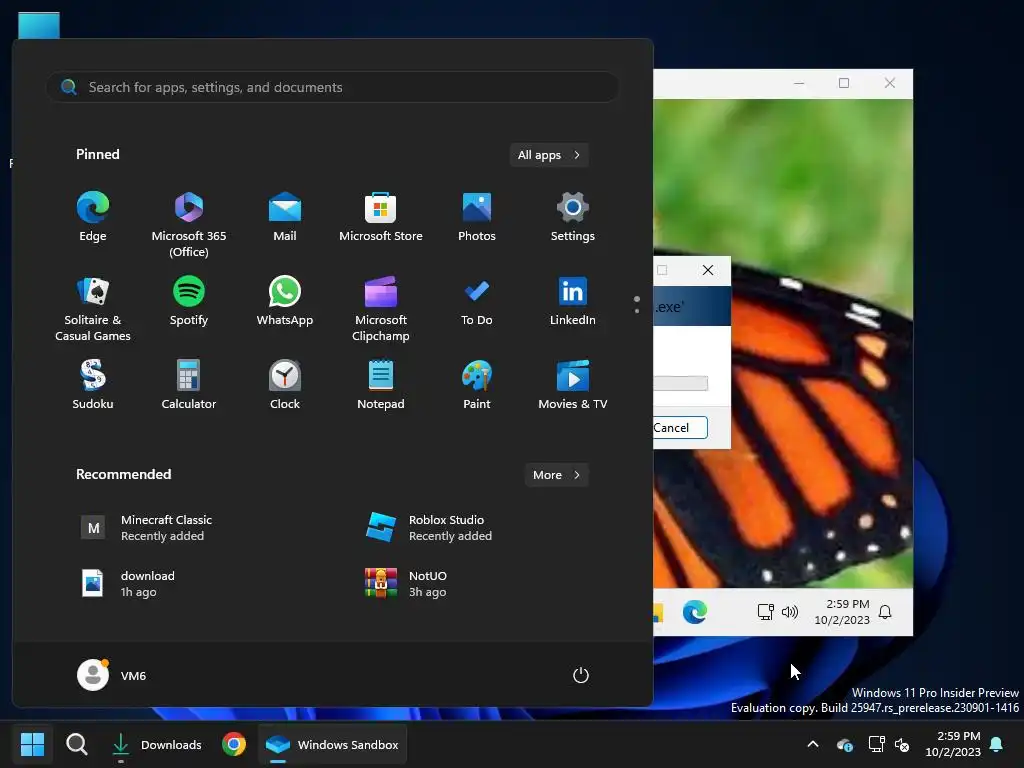This screenshot has height=768, width=1024.
Task: Open LinkedIn
Action: [573, 301]
